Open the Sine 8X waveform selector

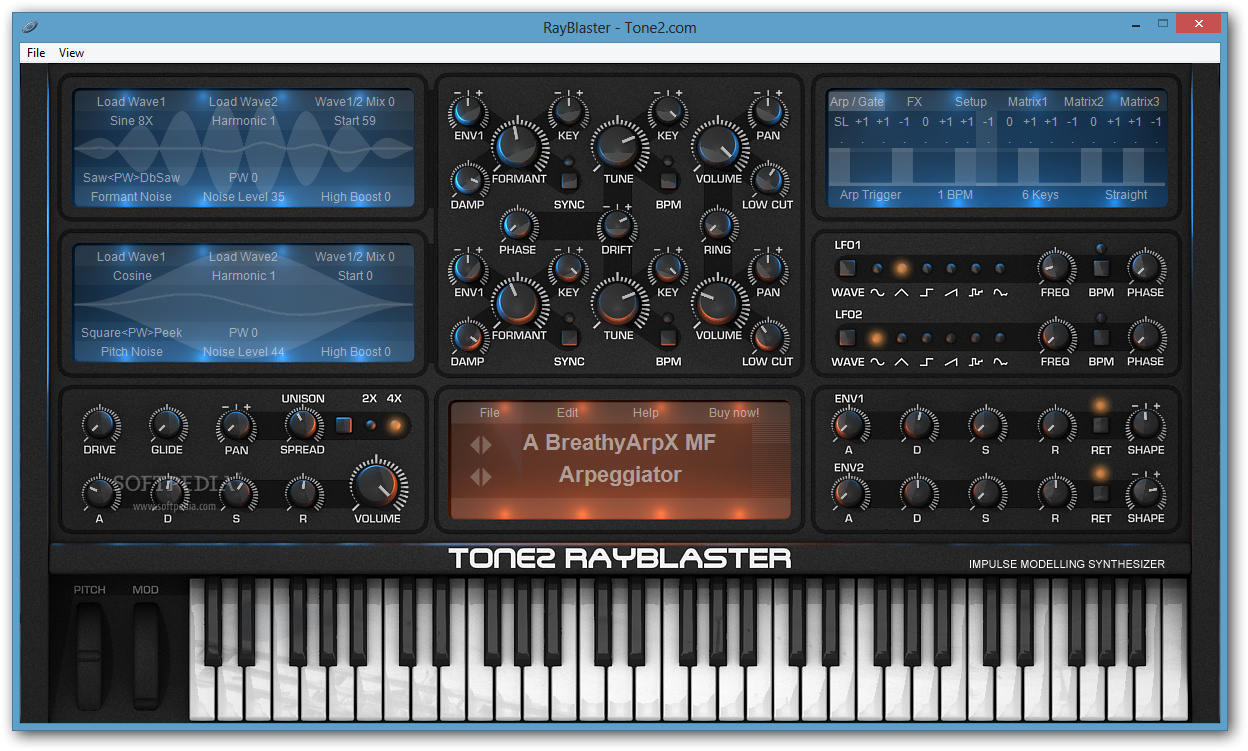(x=131, y=121)
